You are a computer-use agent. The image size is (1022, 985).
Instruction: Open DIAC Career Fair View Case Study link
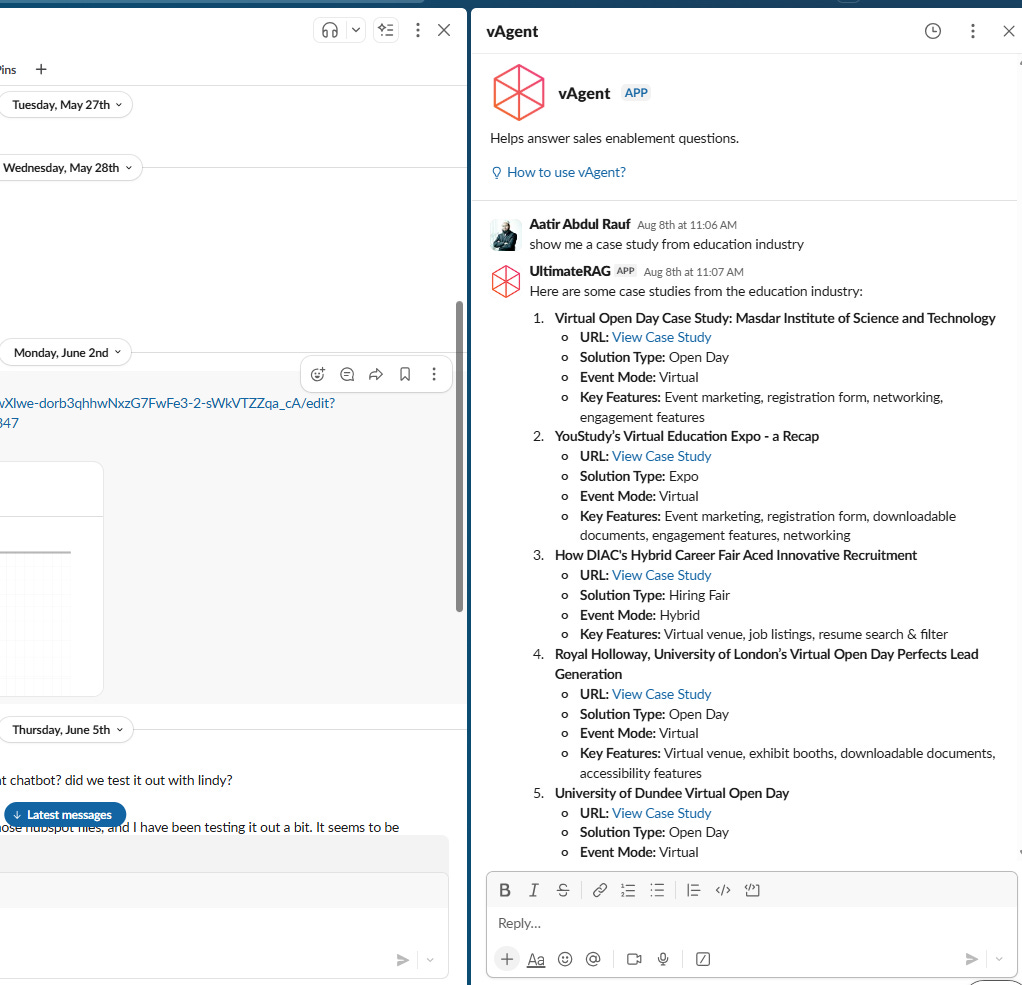tap(662, 576)
